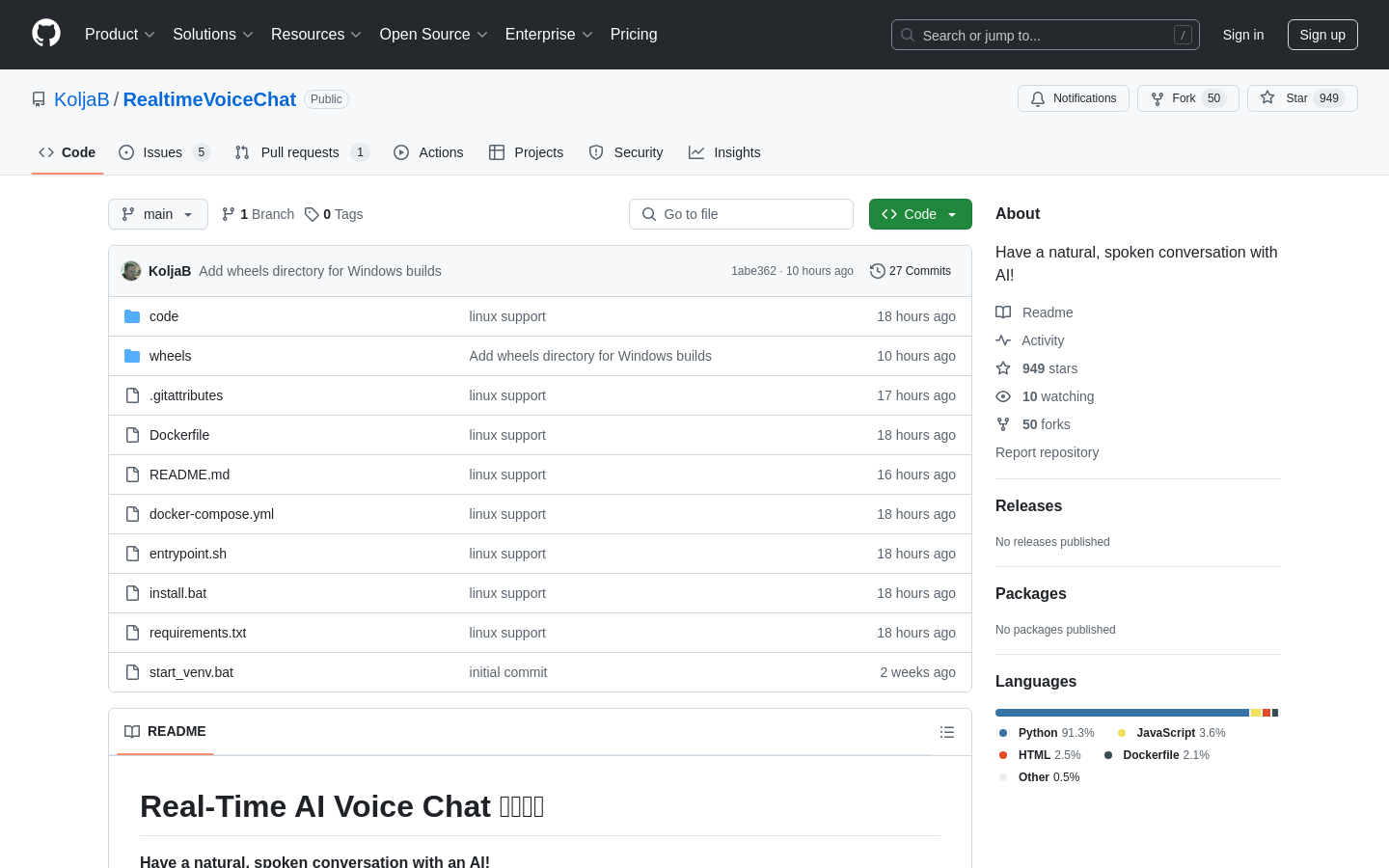Click the language bar's blue Python segment
This screenshot has width=1389, height=868.
(1122, 713)
